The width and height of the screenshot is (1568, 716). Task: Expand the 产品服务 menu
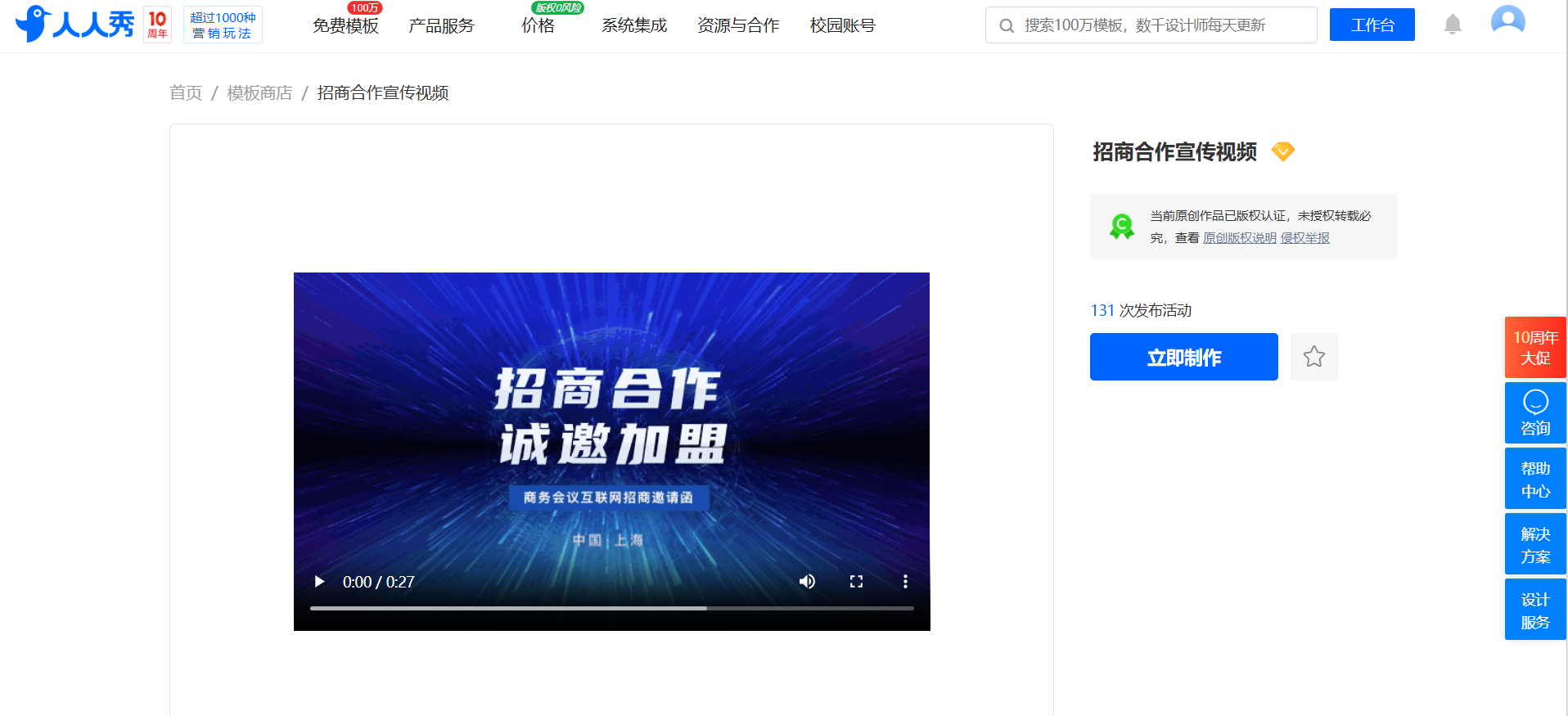(x=441, y=25)
